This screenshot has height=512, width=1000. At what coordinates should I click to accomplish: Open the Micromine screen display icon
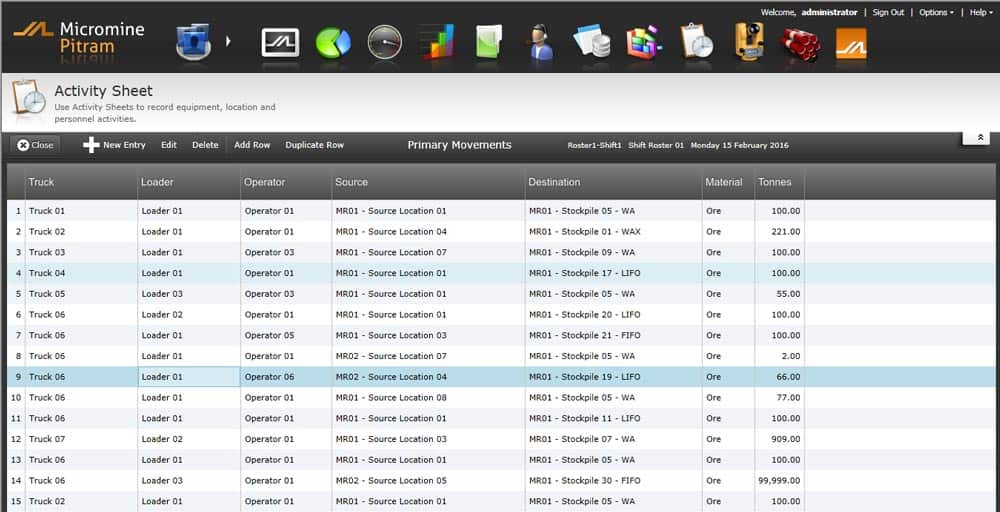(281, 43)
